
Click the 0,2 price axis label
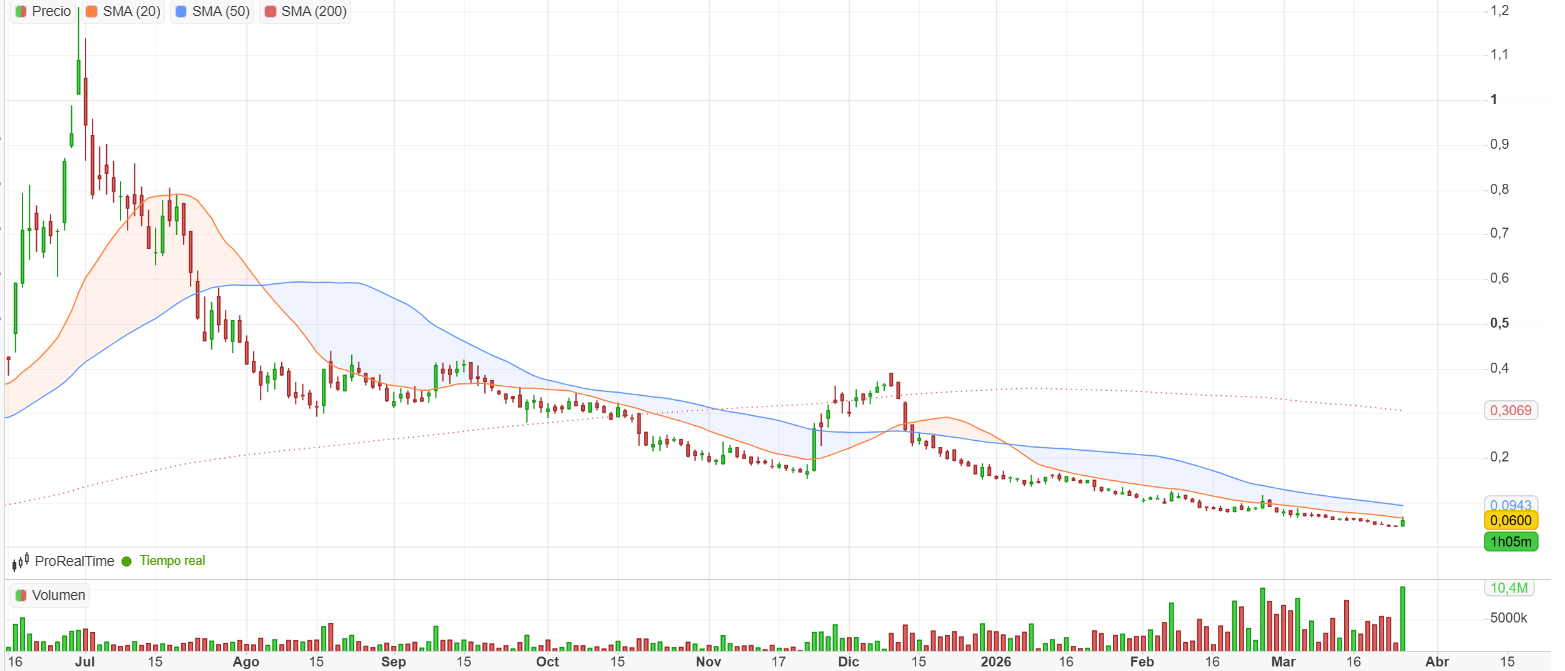1499,457
